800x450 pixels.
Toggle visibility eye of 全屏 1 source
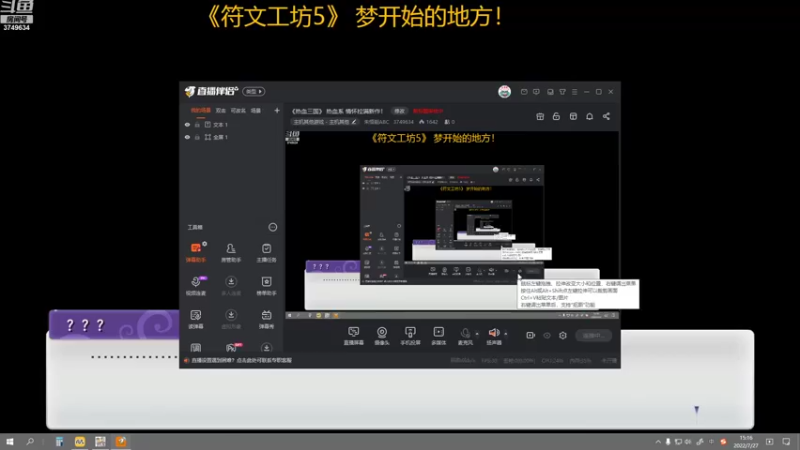[187, 137]
